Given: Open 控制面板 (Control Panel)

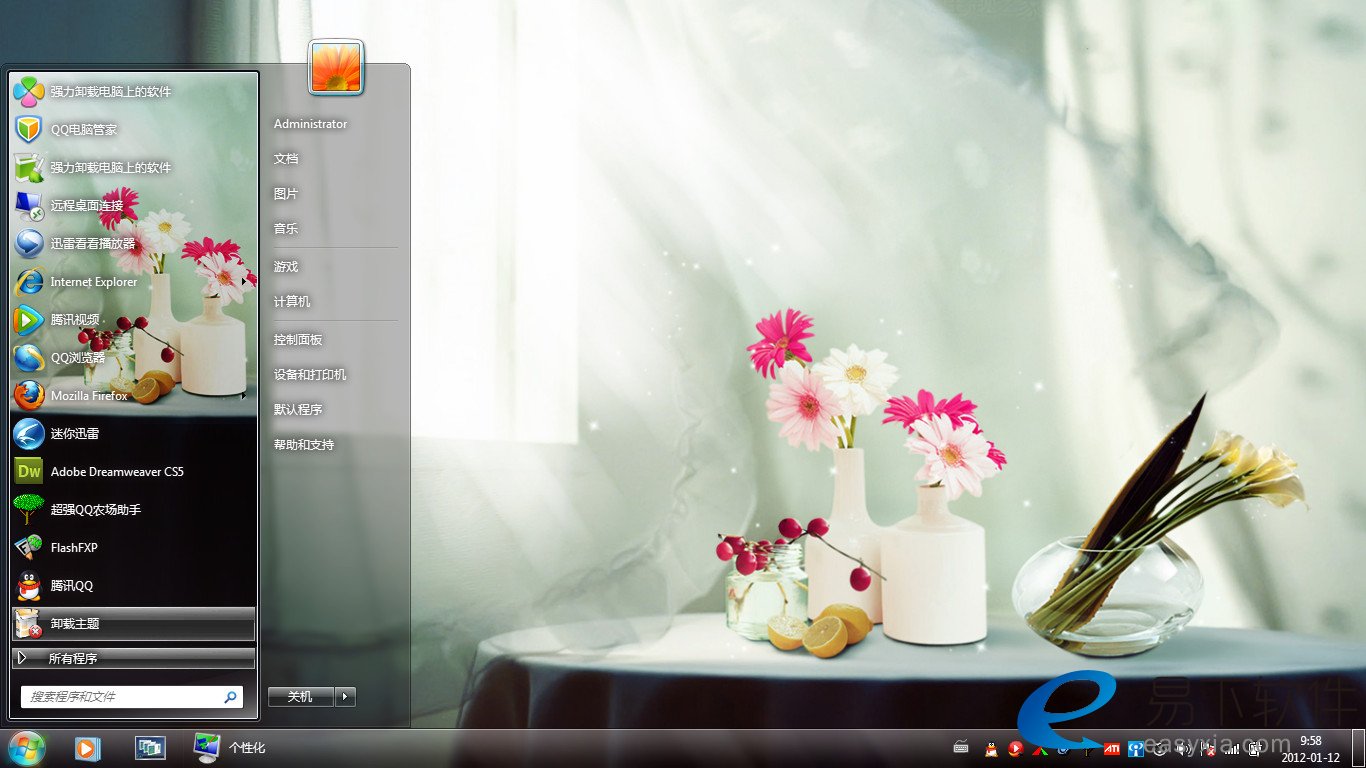Looking at the screenshot, I should (298, 340).
